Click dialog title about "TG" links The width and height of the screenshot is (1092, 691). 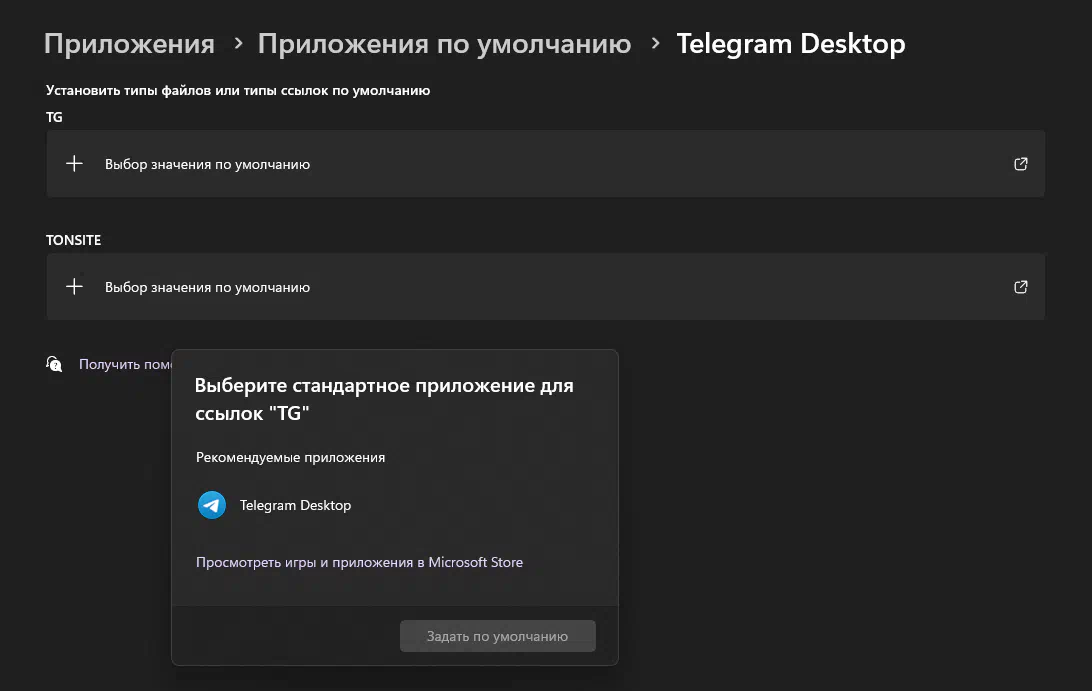point(384,399)
